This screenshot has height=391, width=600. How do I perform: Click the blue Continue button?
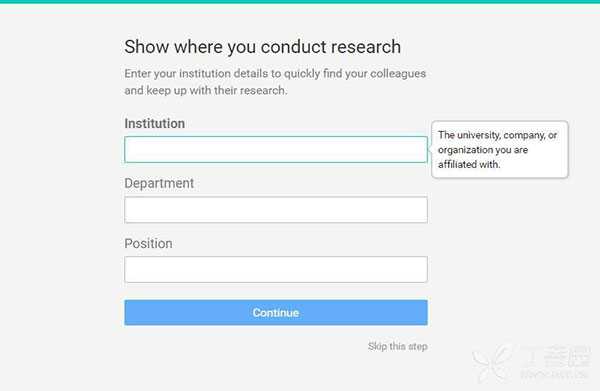click(276, 313)
